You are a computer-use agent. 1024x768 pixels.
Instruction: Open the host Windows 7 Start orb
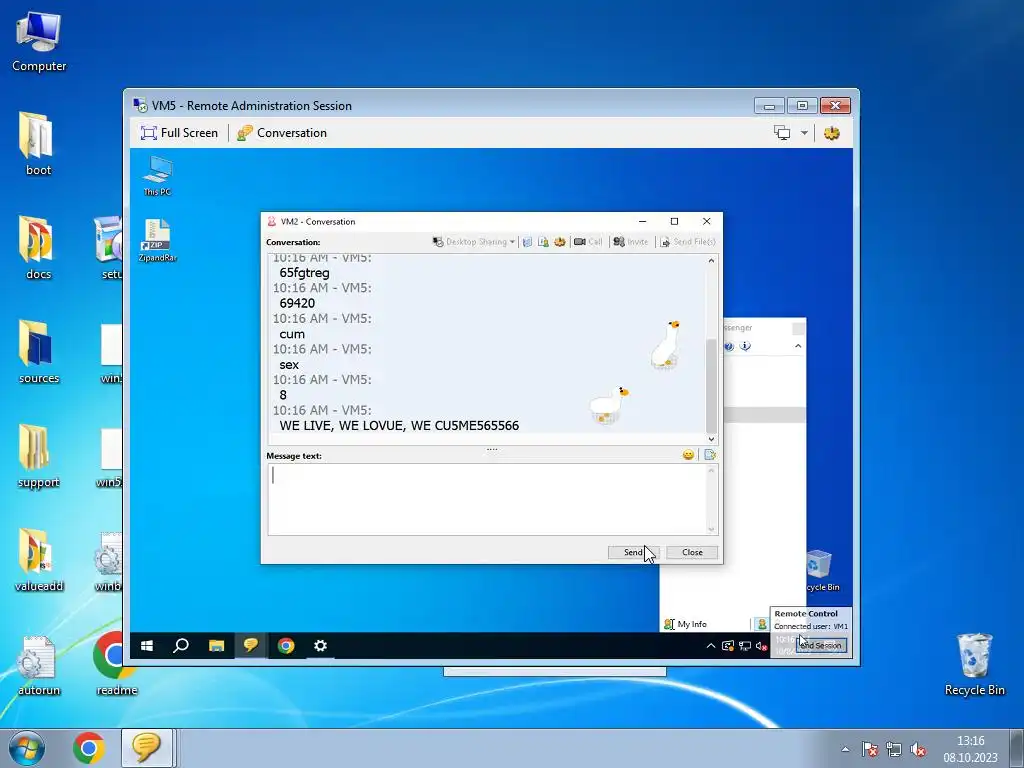click(x=27, y=748)
